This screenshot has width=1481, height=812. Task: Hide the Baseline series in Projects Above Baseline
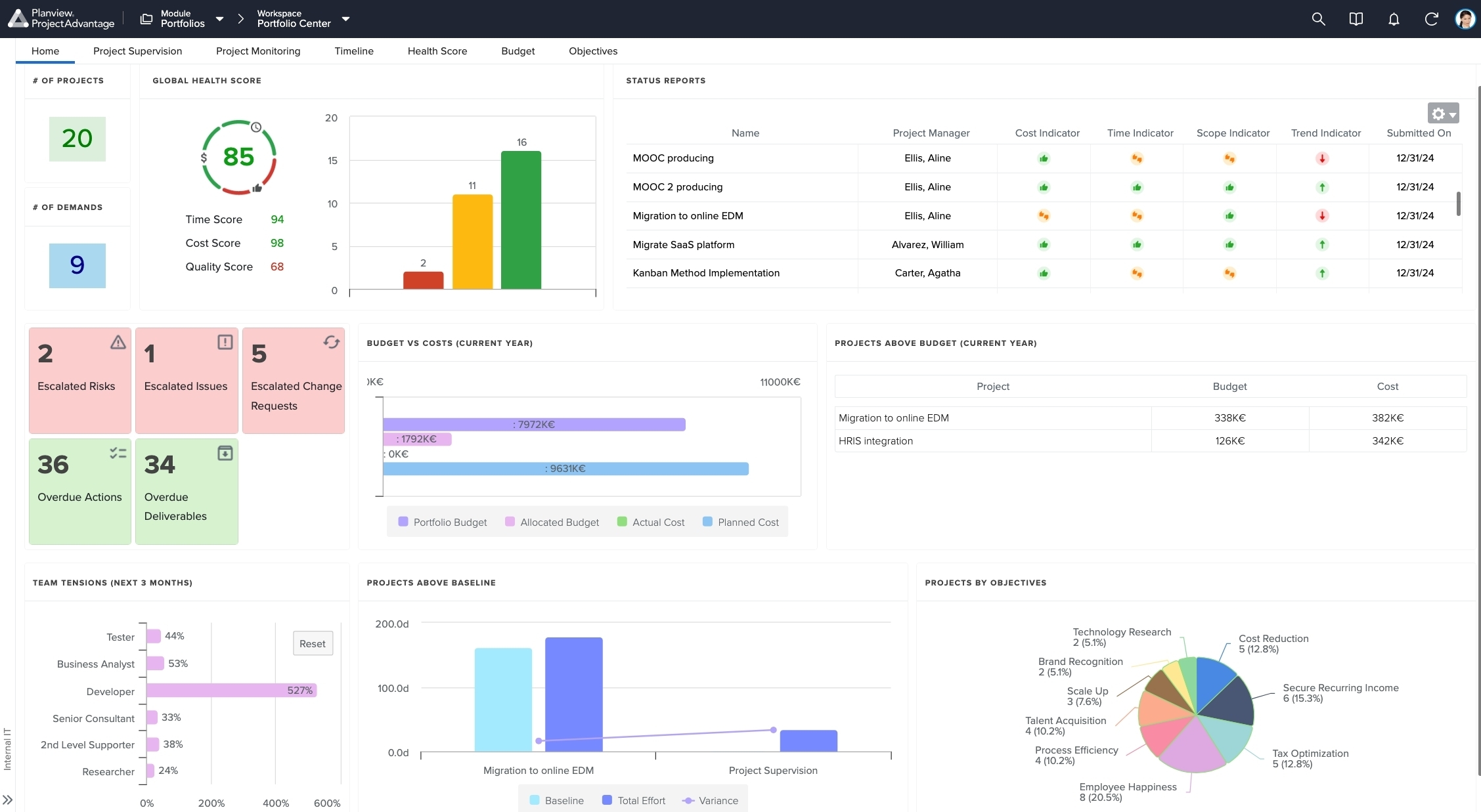point(556,800)
